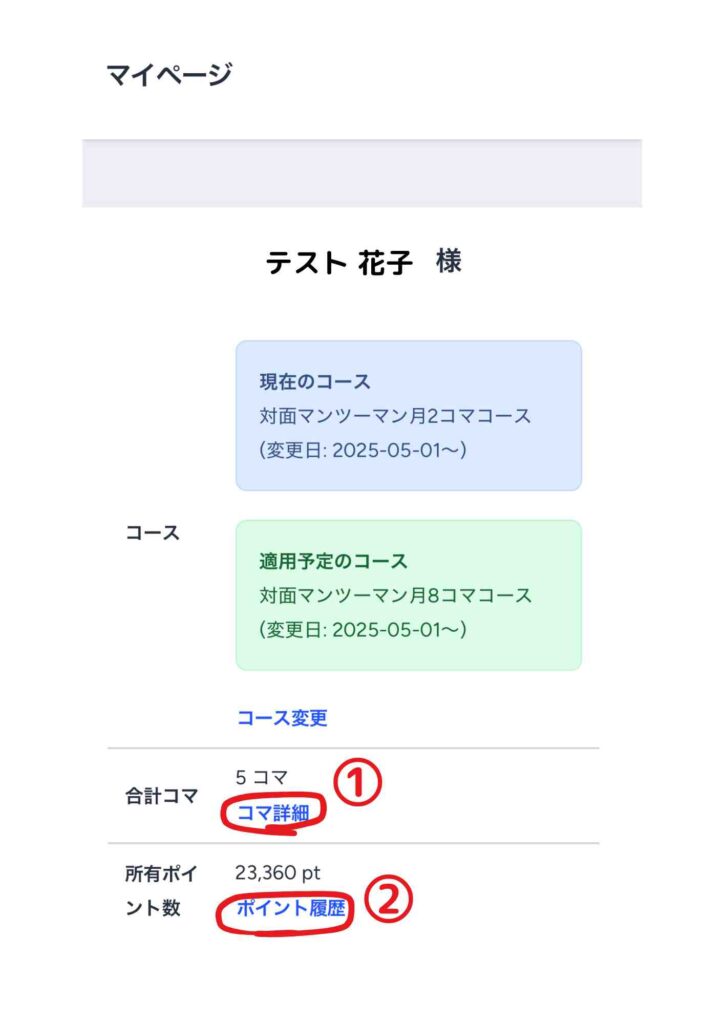Click the red circled number 1 annotation
The width and height of the screenshot is (724, 1024).
(x=357, y=782)
